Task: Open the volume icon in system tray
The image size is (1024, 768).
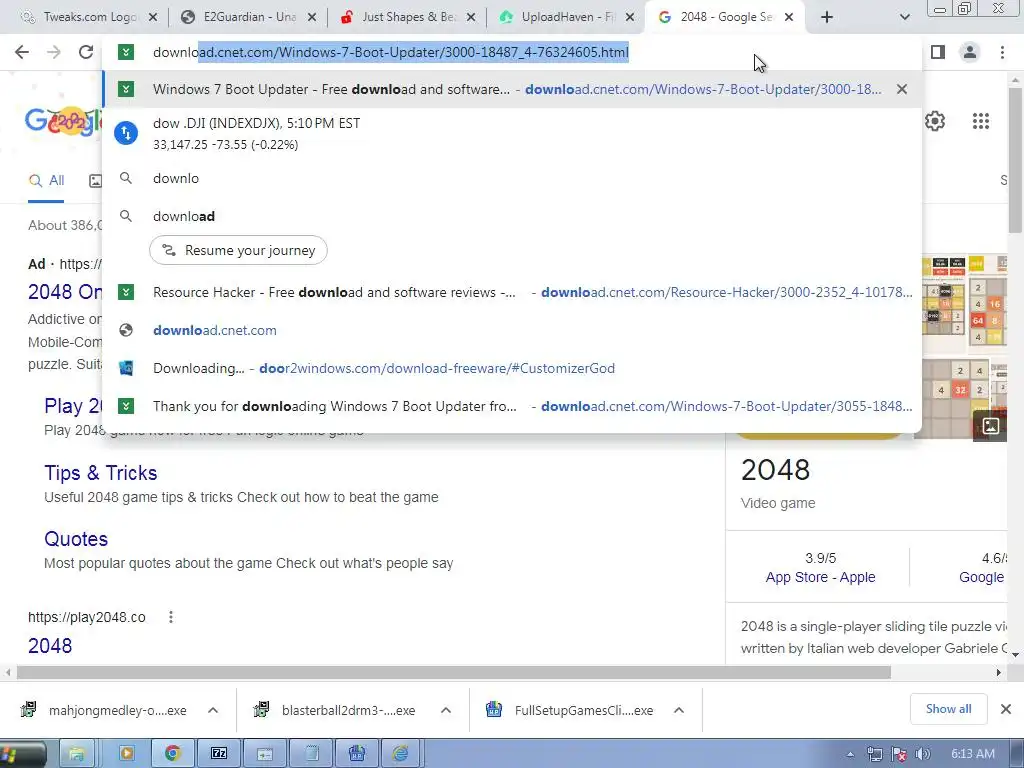Action: (x=923, y=754)
